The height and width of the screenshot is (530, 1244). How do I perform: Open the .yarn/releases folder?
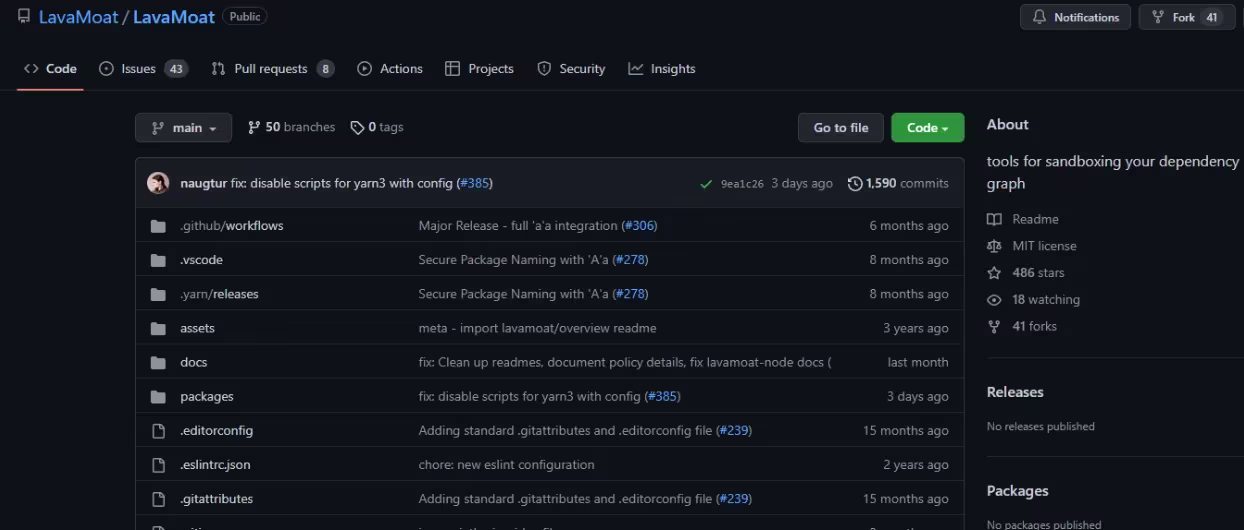(219, 294)
